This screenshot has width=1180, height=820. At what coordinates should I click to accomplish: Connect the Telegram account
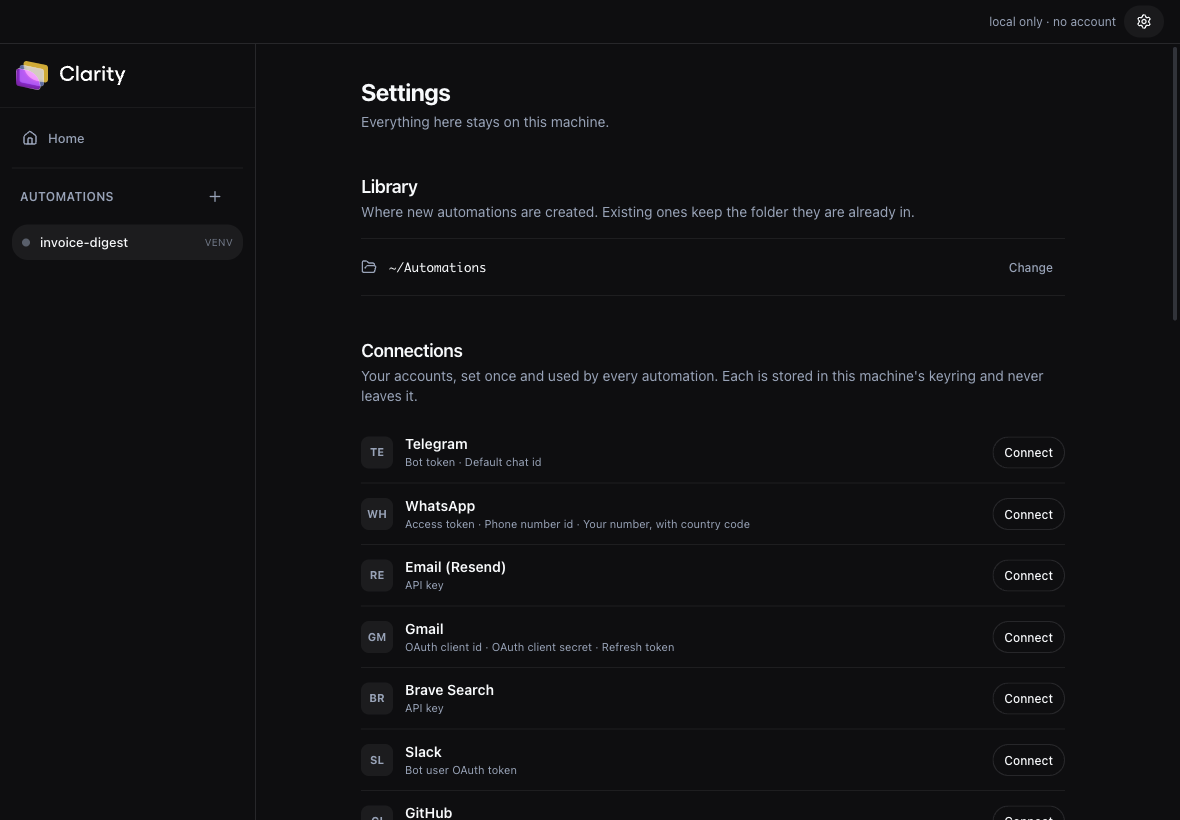coord(1028,452)
